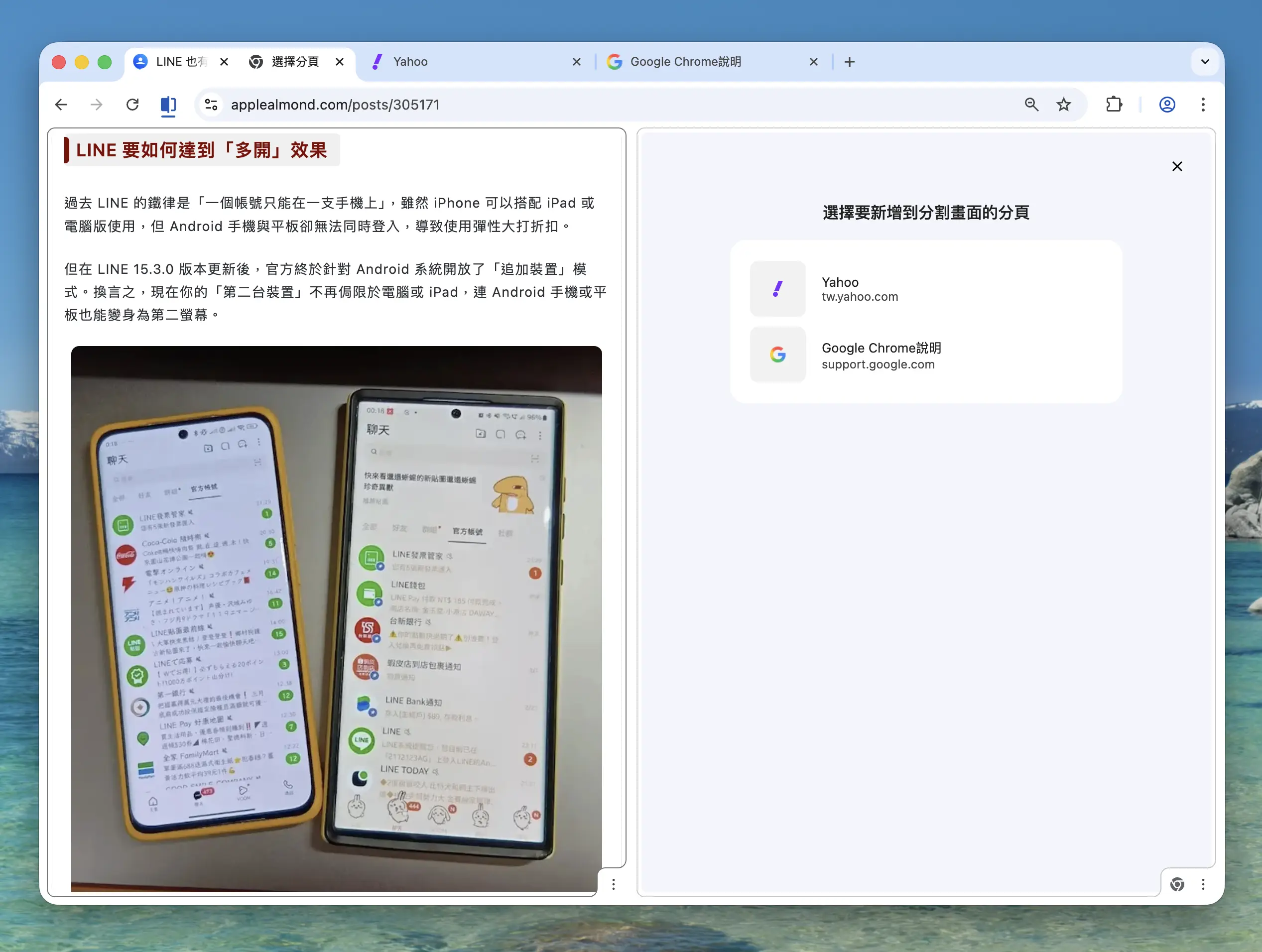Open the Extensions puzzle icon

point(1114,105)
